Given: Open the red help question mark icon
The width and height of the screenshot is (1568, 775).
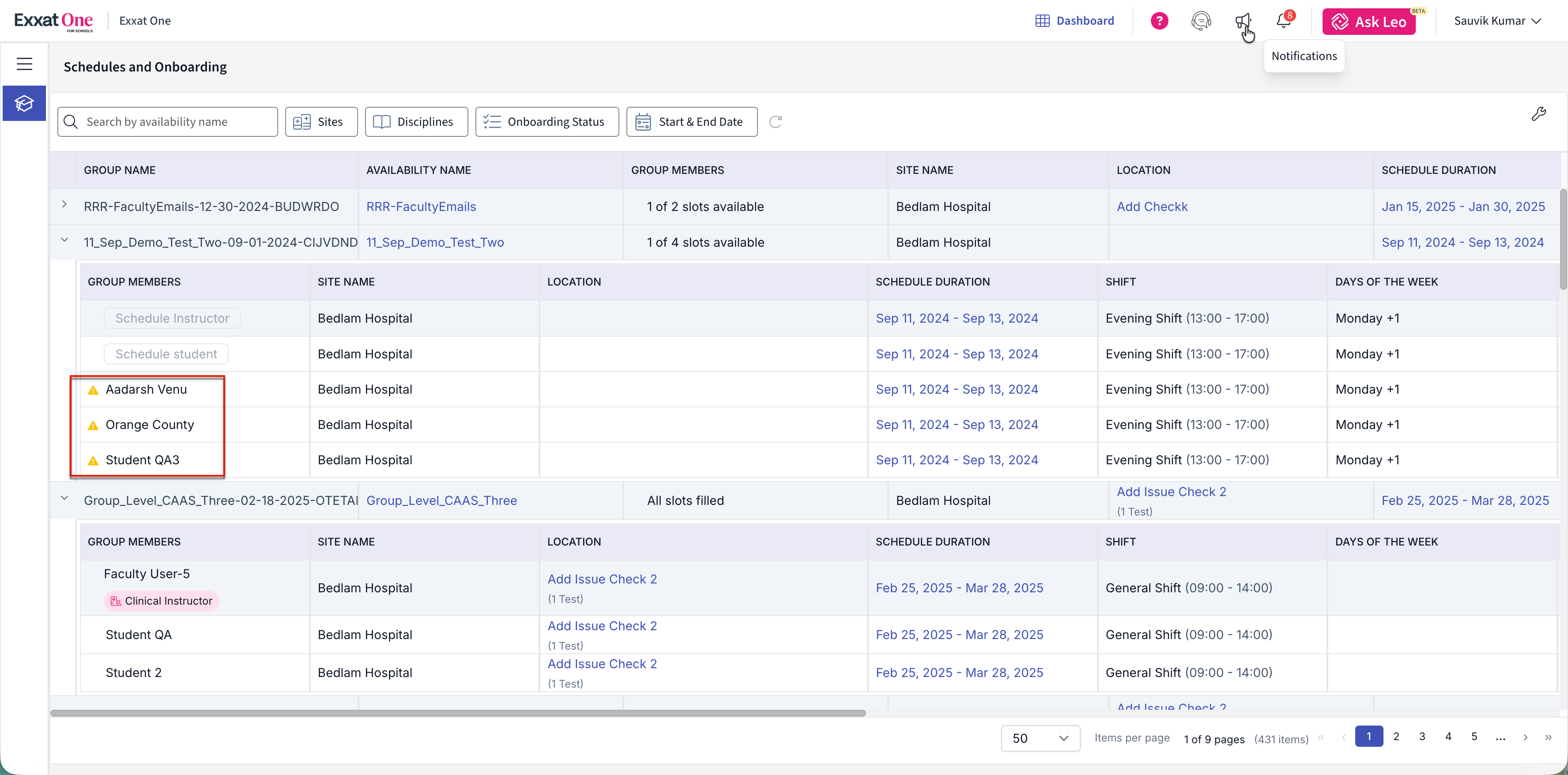Looking at the screenshot, I should coord(1159,21).
